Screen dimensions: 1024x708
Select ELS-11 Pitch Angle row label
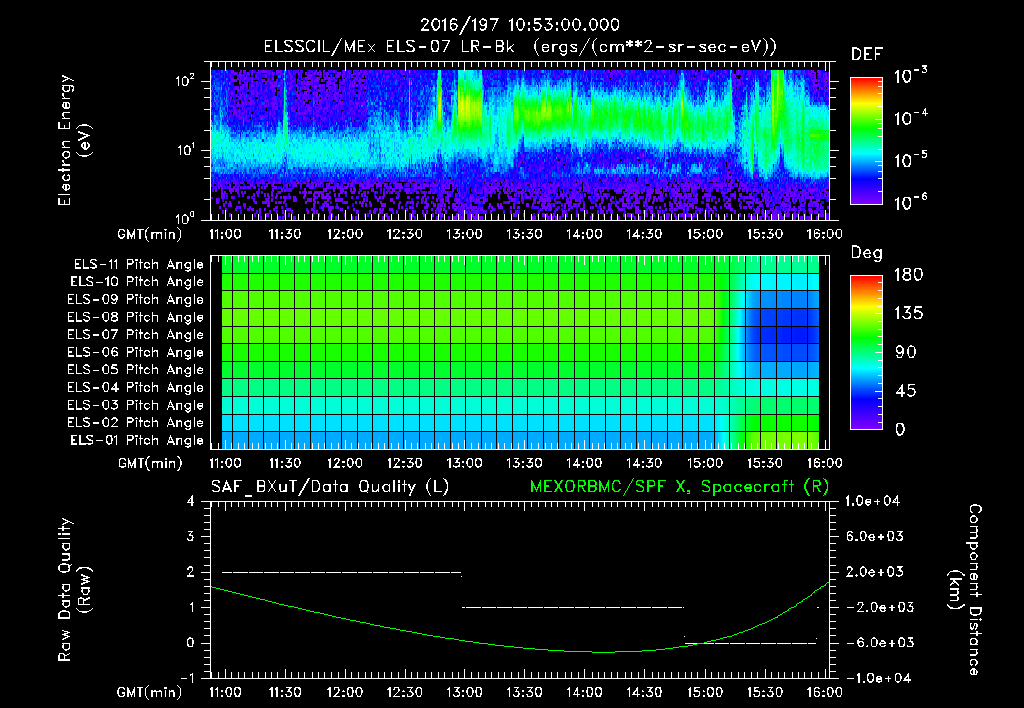coord(138,265)
